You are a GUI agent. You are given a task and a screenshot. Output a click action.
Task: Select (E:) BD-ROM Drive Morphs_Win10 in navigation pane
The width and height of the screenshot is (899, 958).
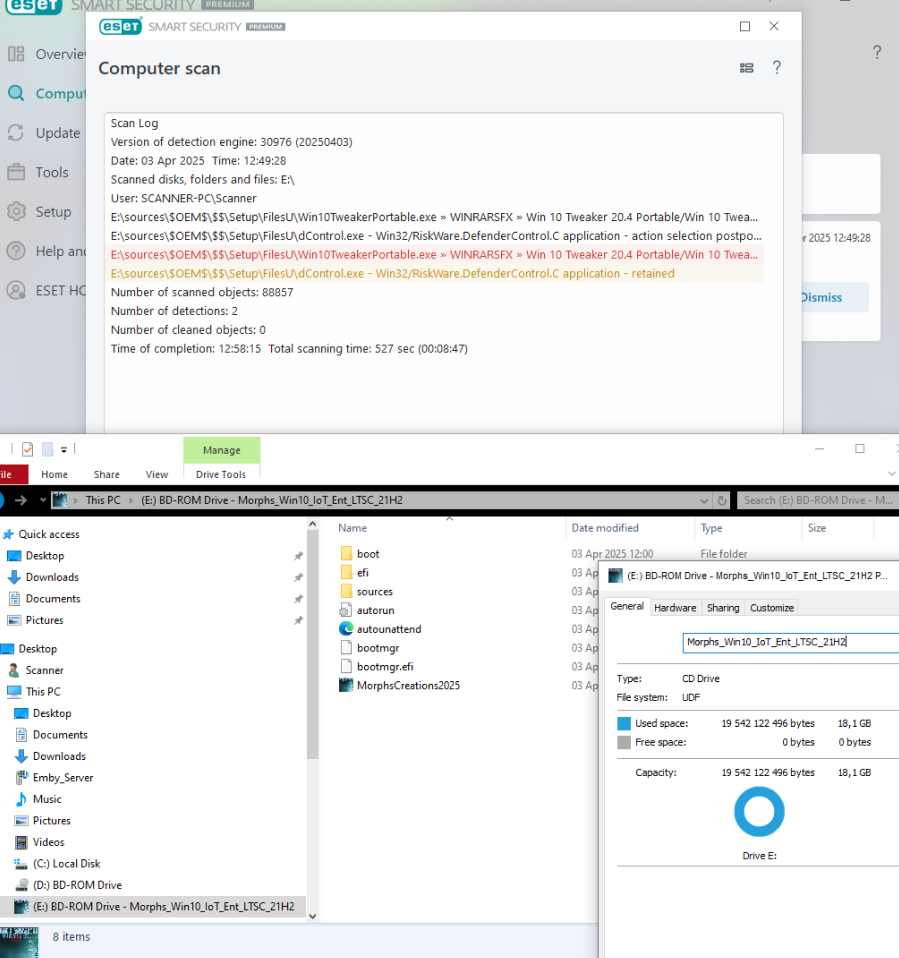154,907
